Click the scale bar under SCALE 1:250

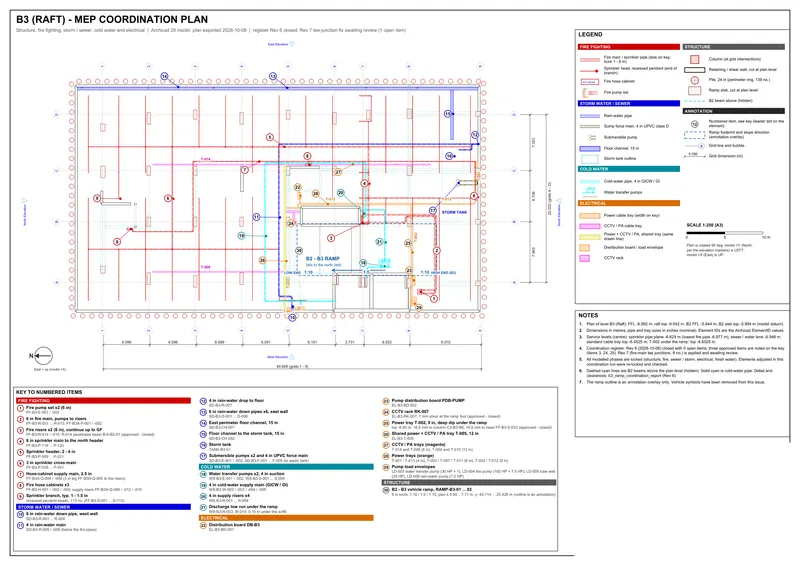tap(724, 233)
